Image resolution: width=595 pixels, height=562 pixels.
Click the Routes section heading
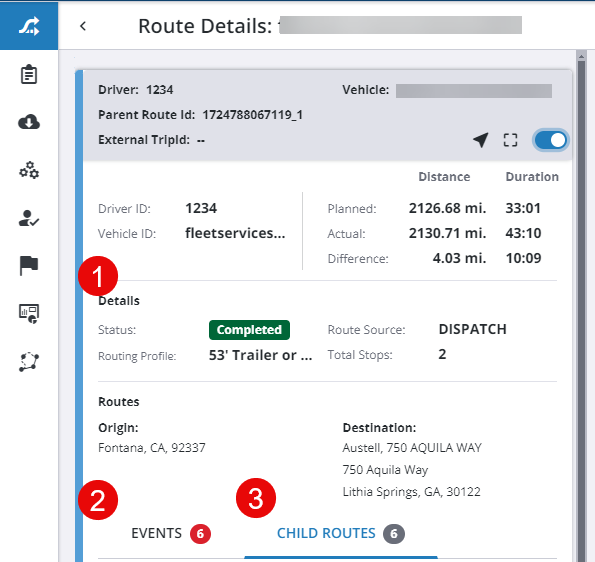pyautogui.click(x=119, y=401)
